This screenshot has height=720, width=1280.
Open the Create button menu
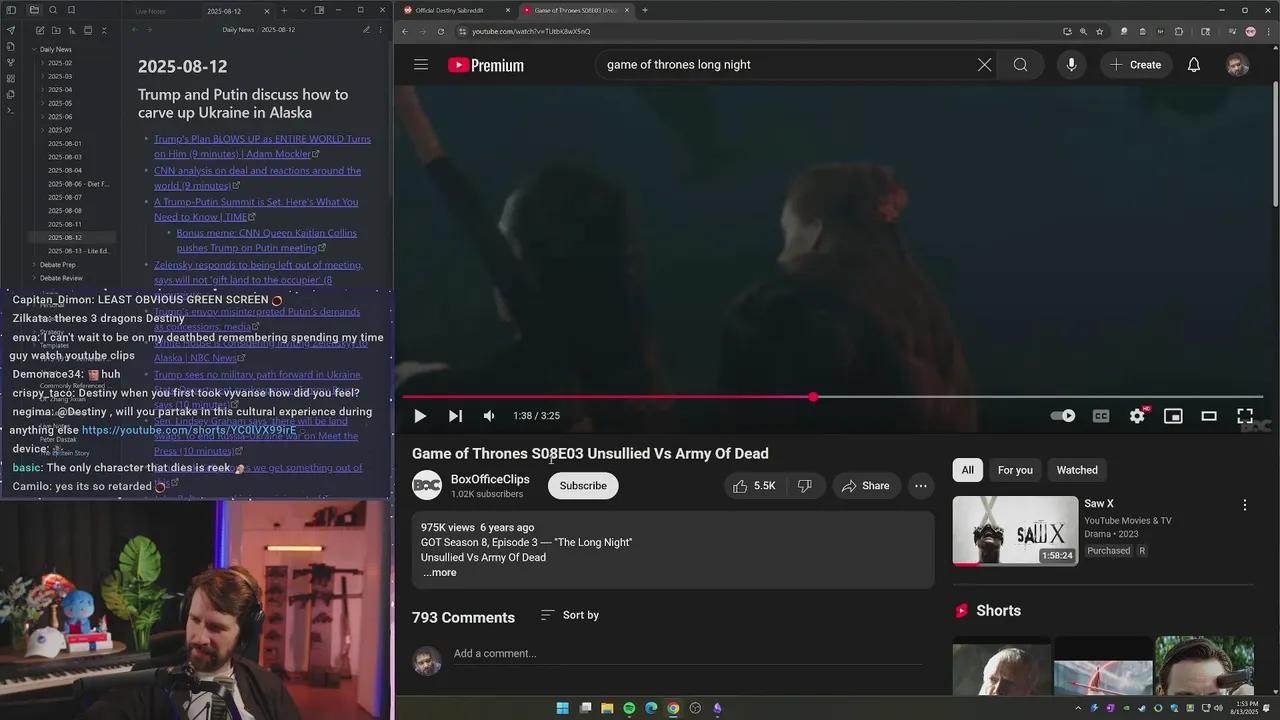(x=1135, y=65)
